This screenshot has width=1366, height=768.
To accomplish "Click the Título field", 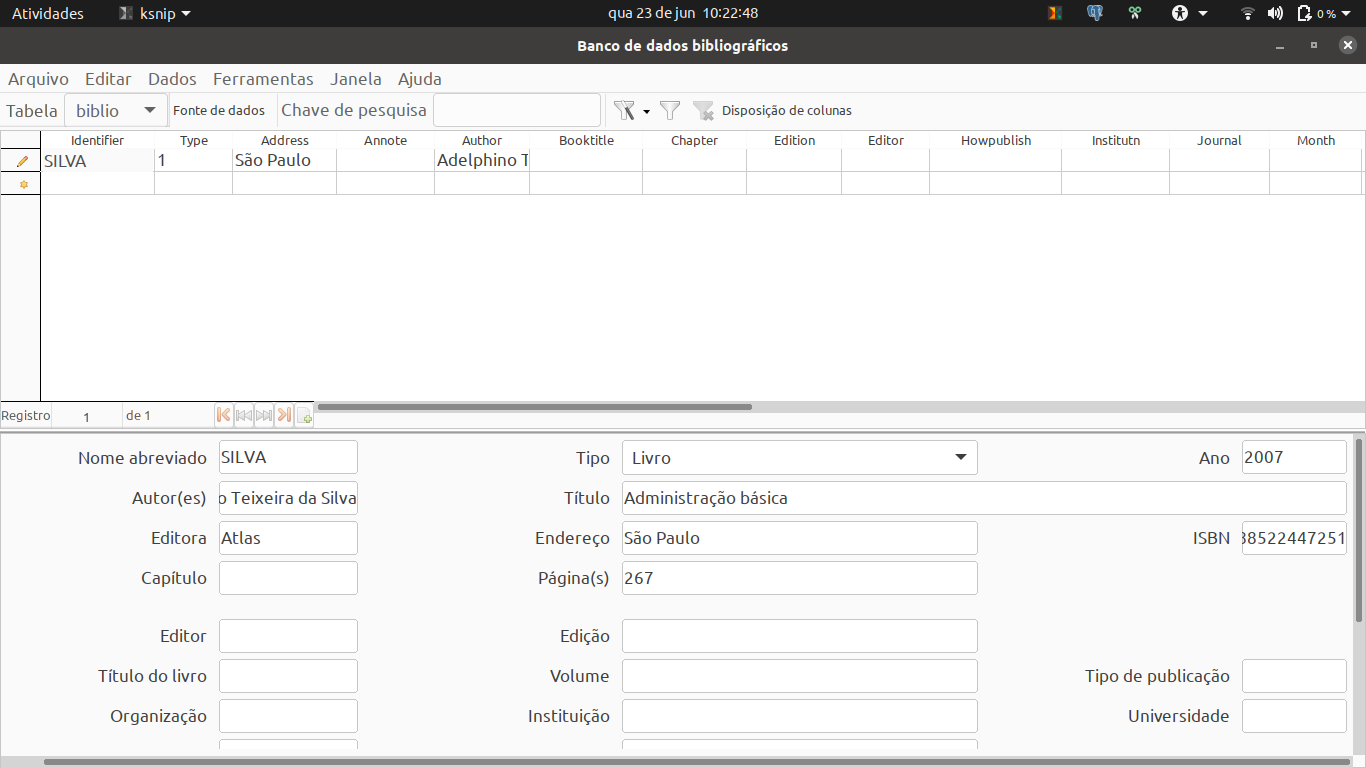I will (984, 498).
